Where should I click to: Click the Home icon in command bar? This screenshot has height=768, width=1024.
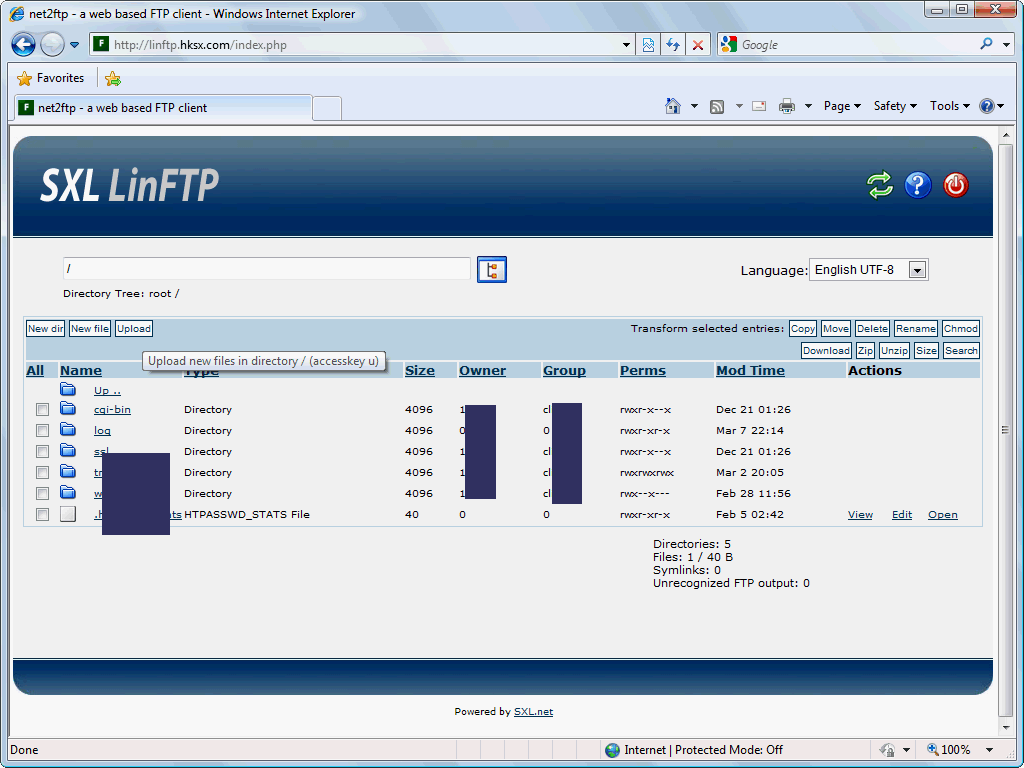pos(673,106)
